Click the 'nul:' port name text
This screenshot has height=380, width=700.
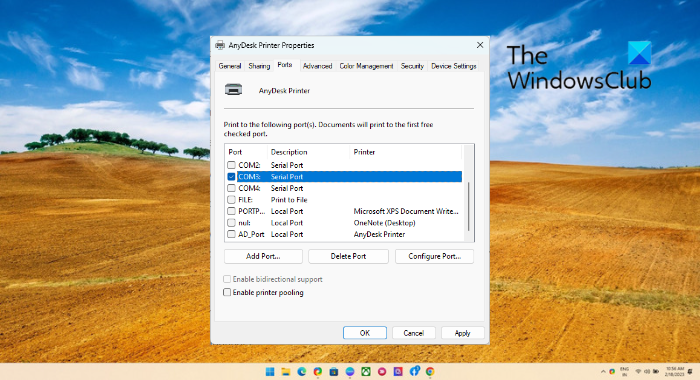click(x=244, y=223)
